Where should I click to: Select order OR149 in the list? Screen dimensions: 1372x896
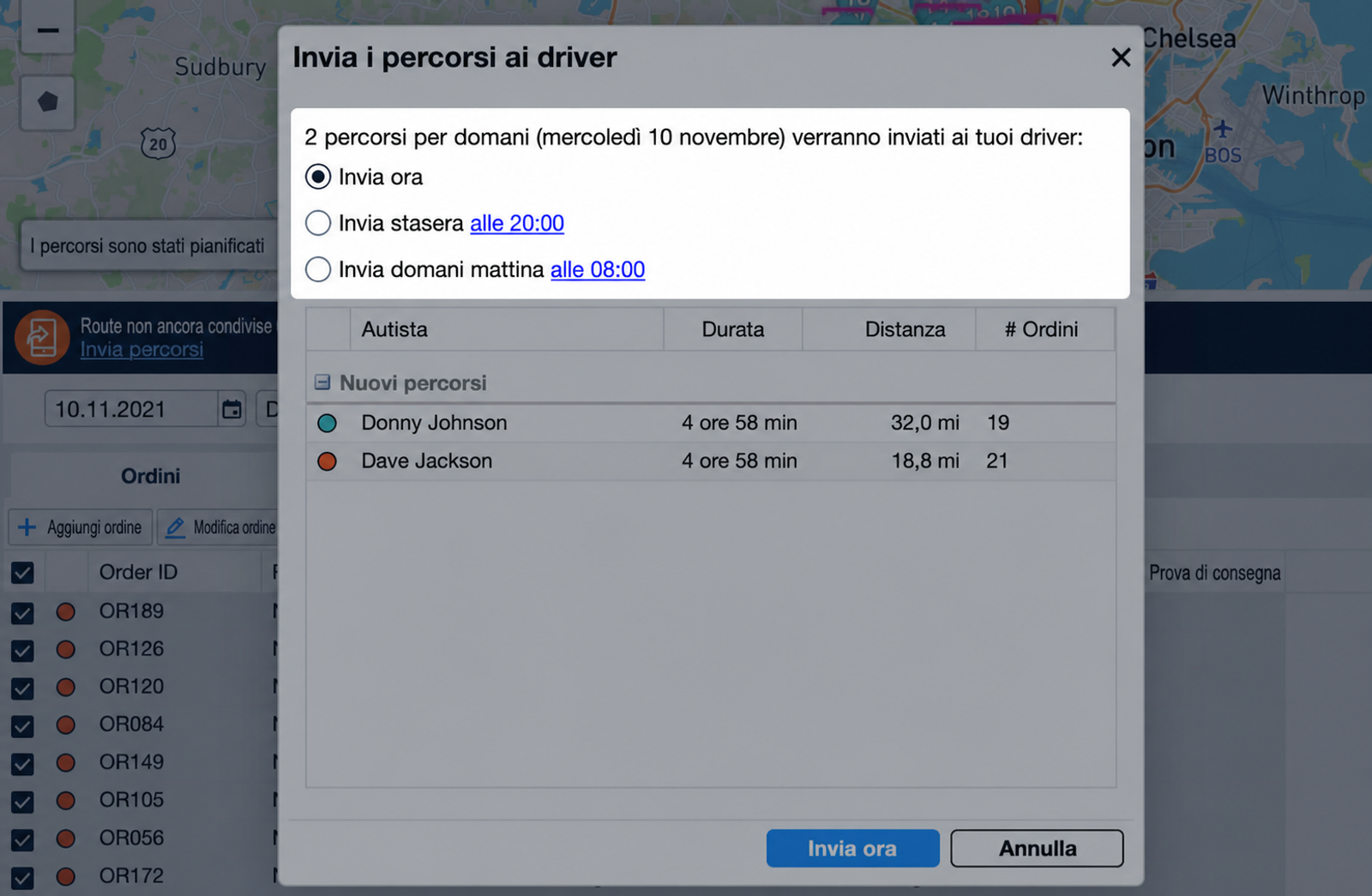tap(131, 762)
